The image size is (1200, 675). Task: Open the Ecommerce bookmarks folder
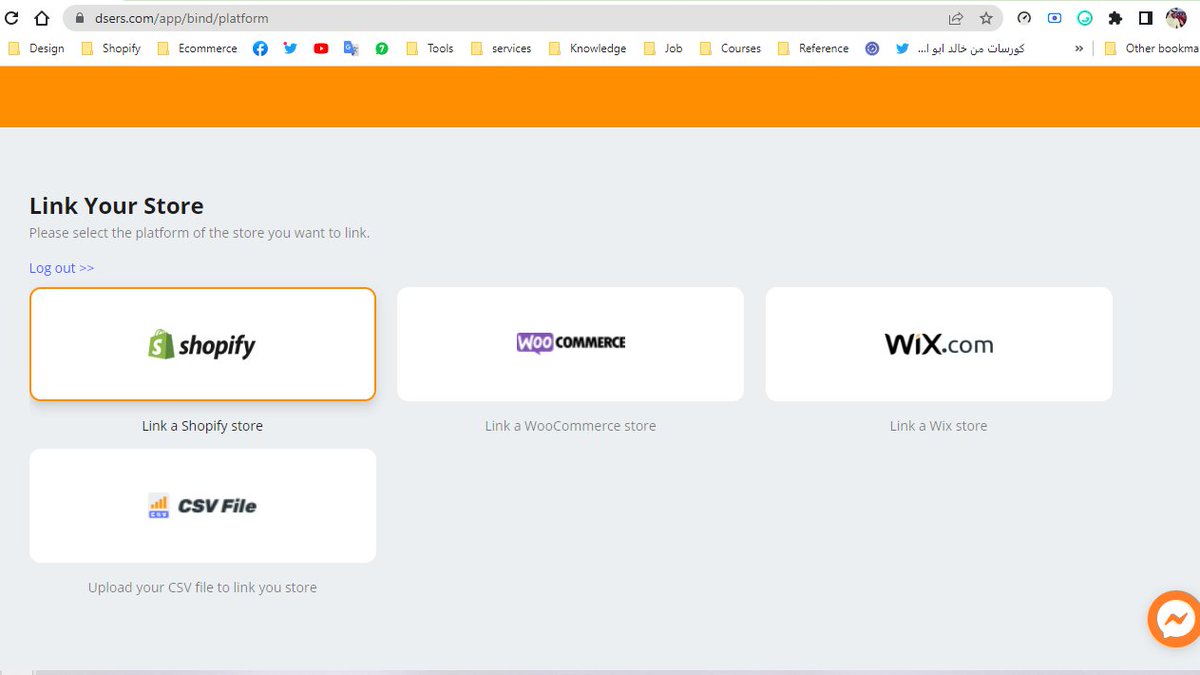198,48
